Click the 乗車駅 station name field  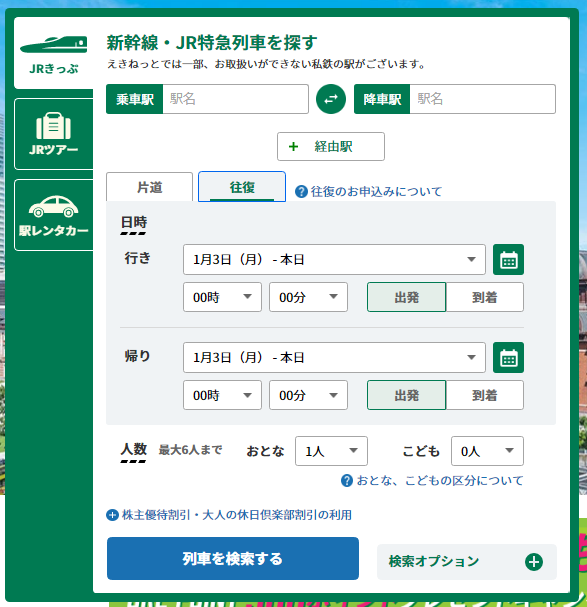pos(235,99)
